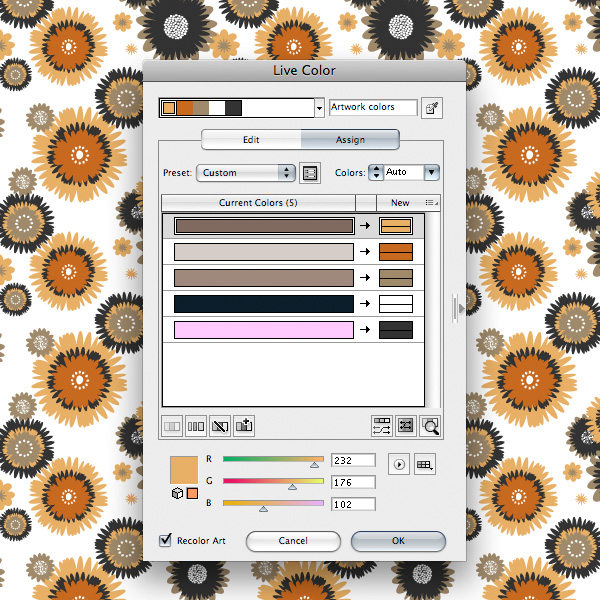This screenshot has width=600, height=600.
Task: Select the new tan color swatch
Action: tap(396, 278)
